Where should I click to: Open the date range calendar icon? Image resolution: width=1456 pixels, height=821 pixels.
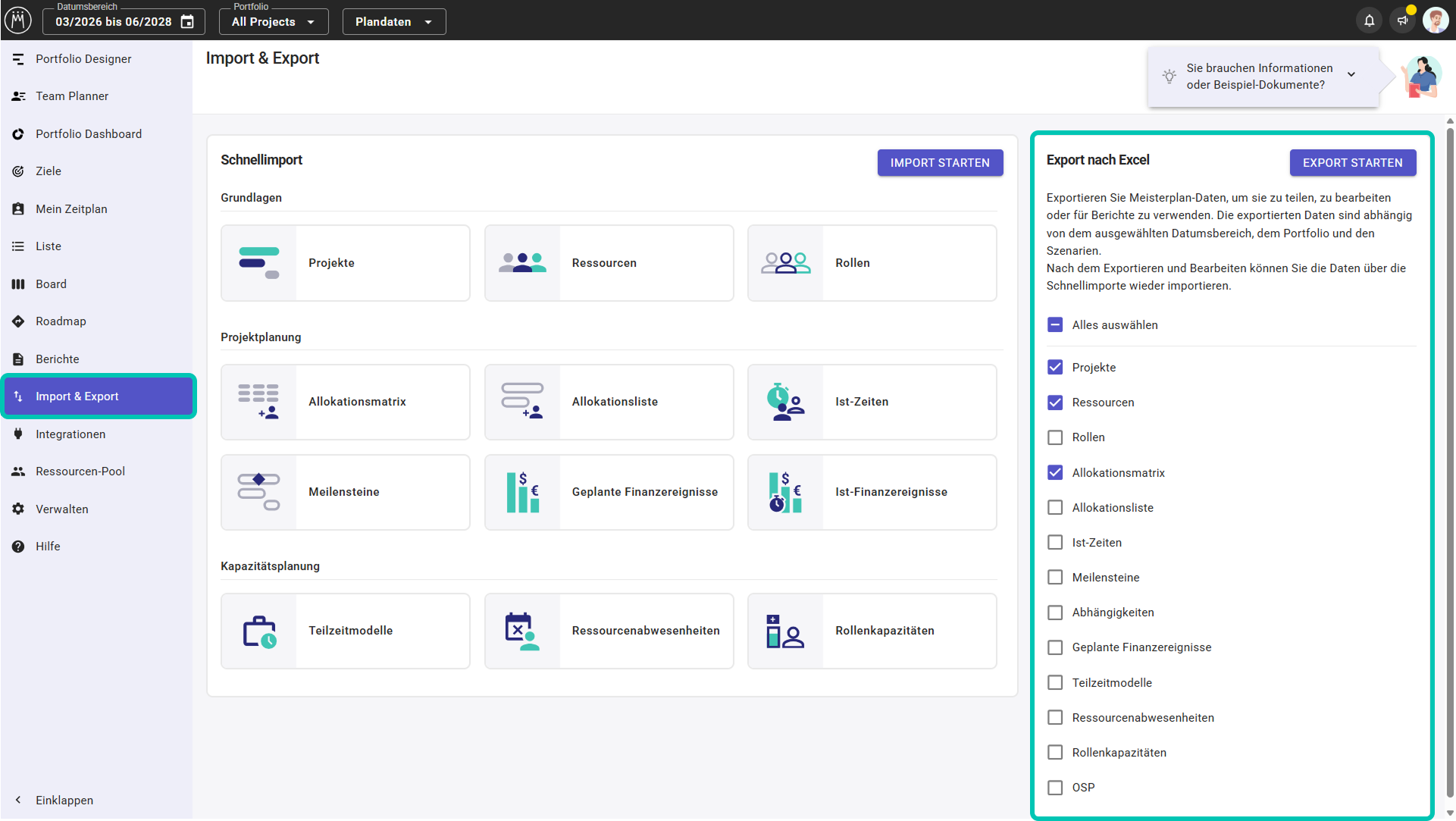(x=187, y=21)
